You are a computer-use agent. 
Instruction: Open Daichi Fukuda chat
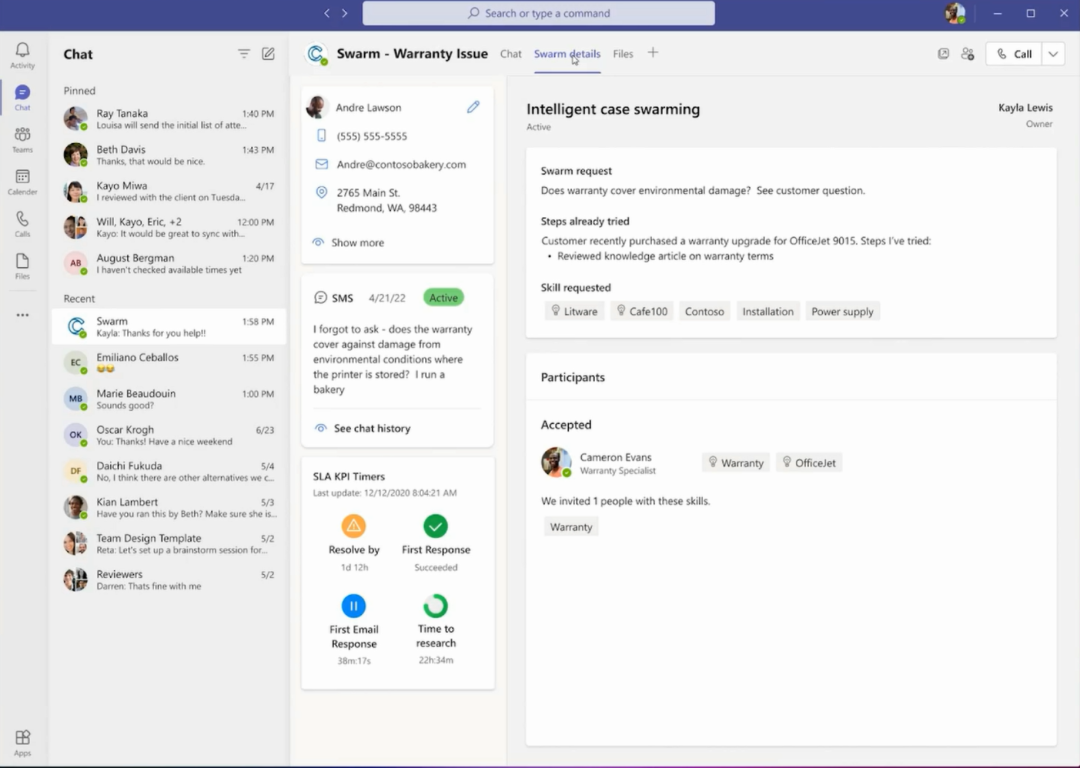point(169,471)
